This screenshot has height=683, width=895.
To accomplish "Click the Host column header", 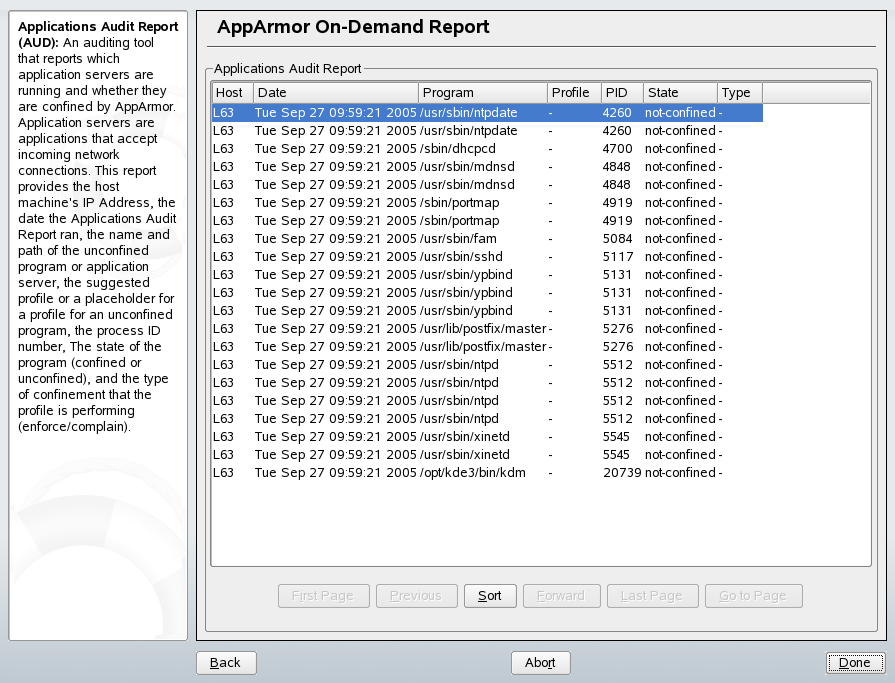I will pyautogui.click(x=231, y=92).
